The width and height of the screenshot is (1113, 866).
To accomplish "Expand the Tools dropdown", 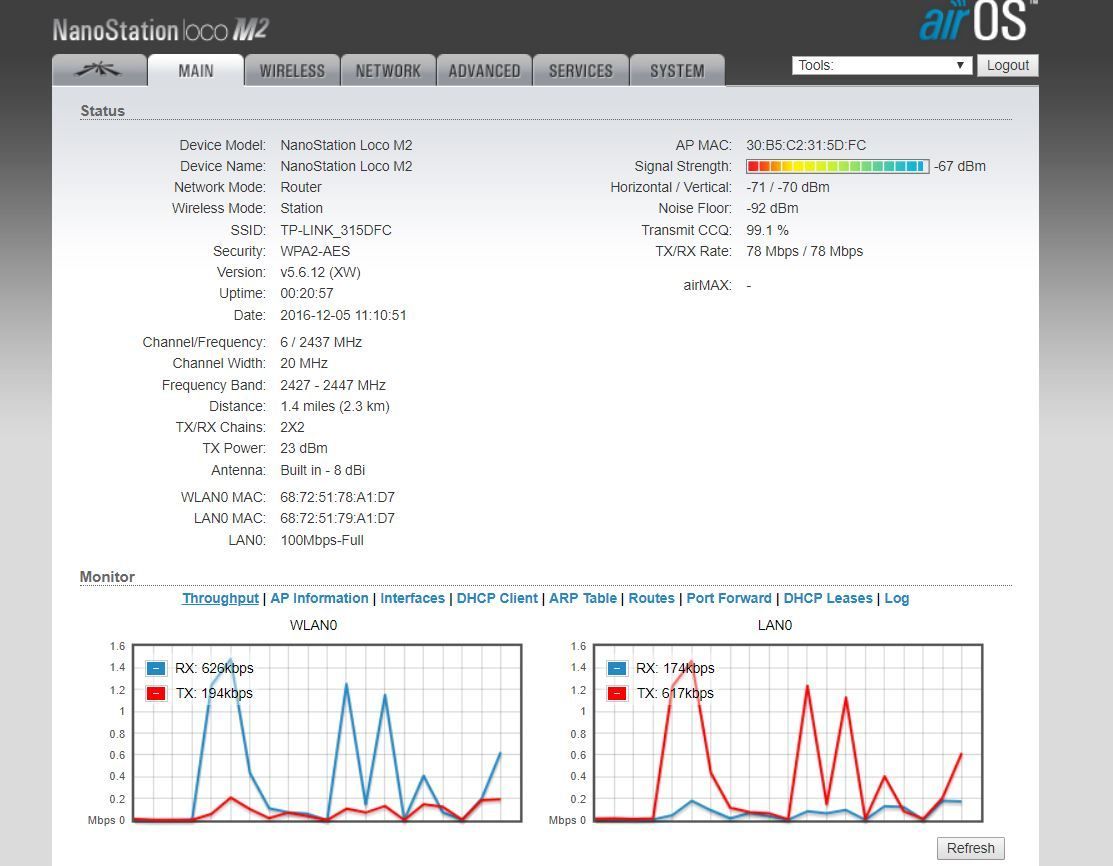I will pyautogui.click(x=882, y=65).
